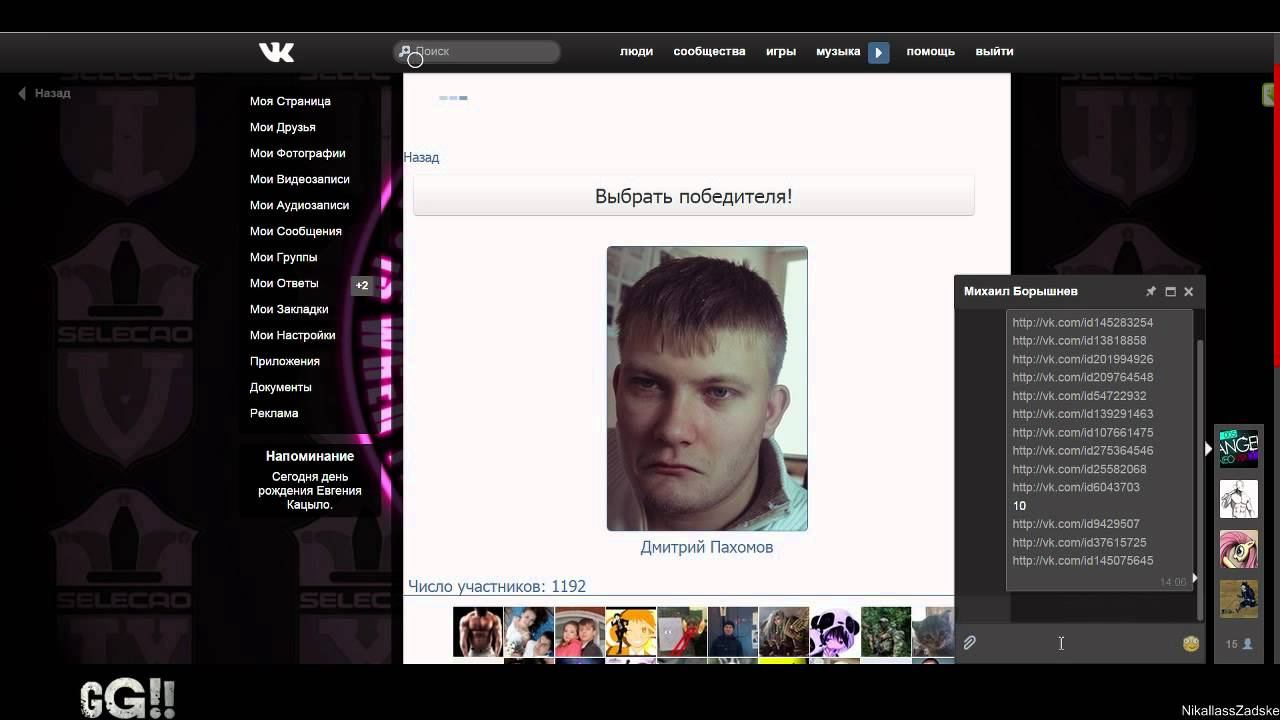
Task: Open the помощь menu item
Action: point(931,52)
